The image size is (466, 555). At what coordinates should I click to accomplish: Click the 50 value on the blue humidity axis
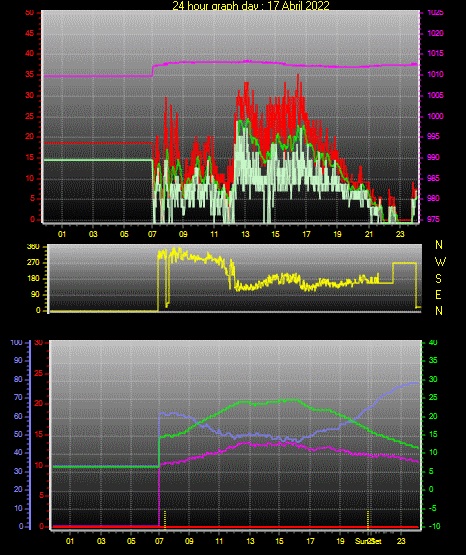click(x=18, y=434)
